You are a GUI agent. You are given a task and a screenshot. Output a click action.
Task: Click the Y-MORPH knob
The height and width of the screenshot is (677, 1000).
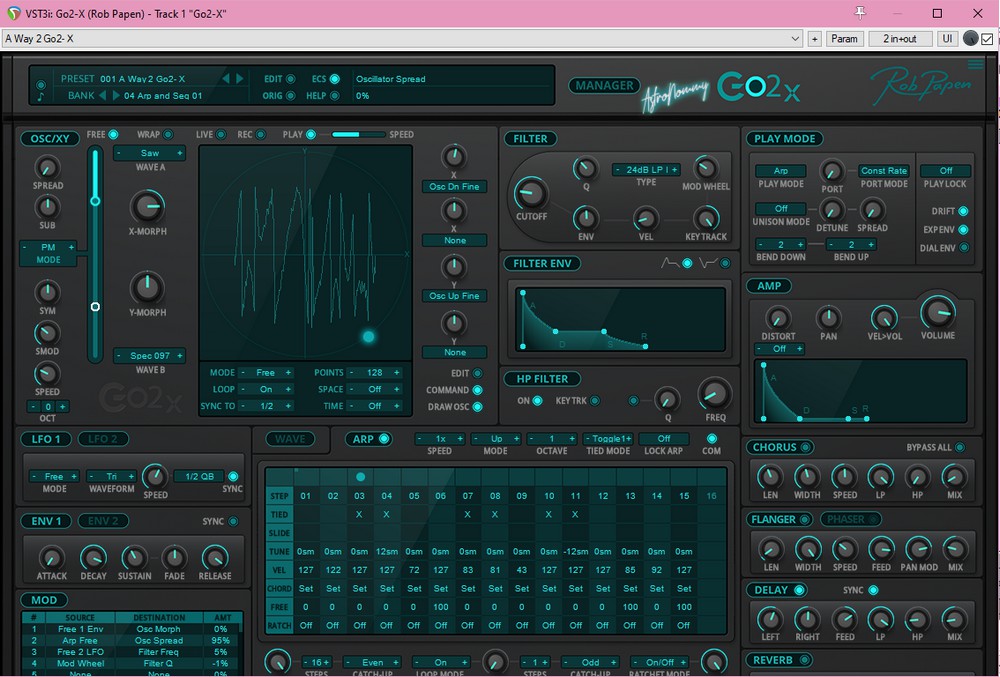(147, 288)
